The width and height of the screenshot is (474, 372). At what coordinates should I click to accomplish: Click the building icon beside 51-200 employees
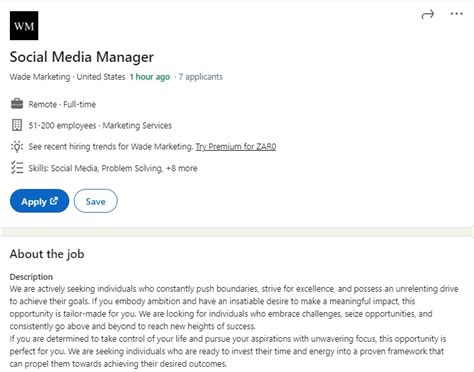tap(17, 125)
